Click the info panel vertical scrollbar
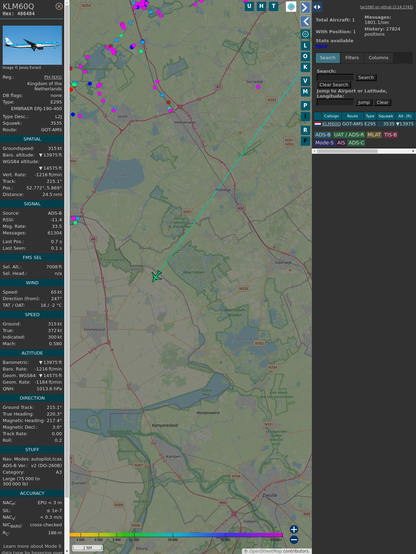Screen dimensions: 416x554 click(67, 277)
